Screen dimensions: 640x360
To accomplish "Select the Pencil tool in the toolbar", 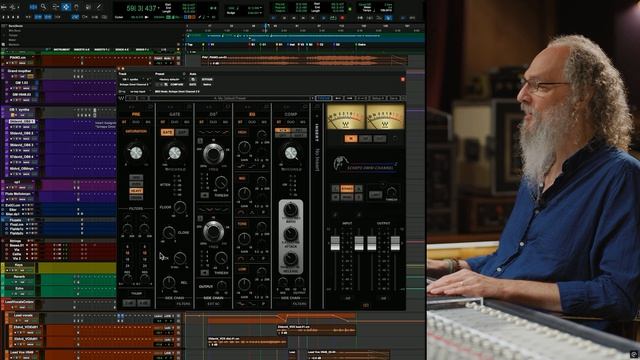I will click(x=99, y=7).
